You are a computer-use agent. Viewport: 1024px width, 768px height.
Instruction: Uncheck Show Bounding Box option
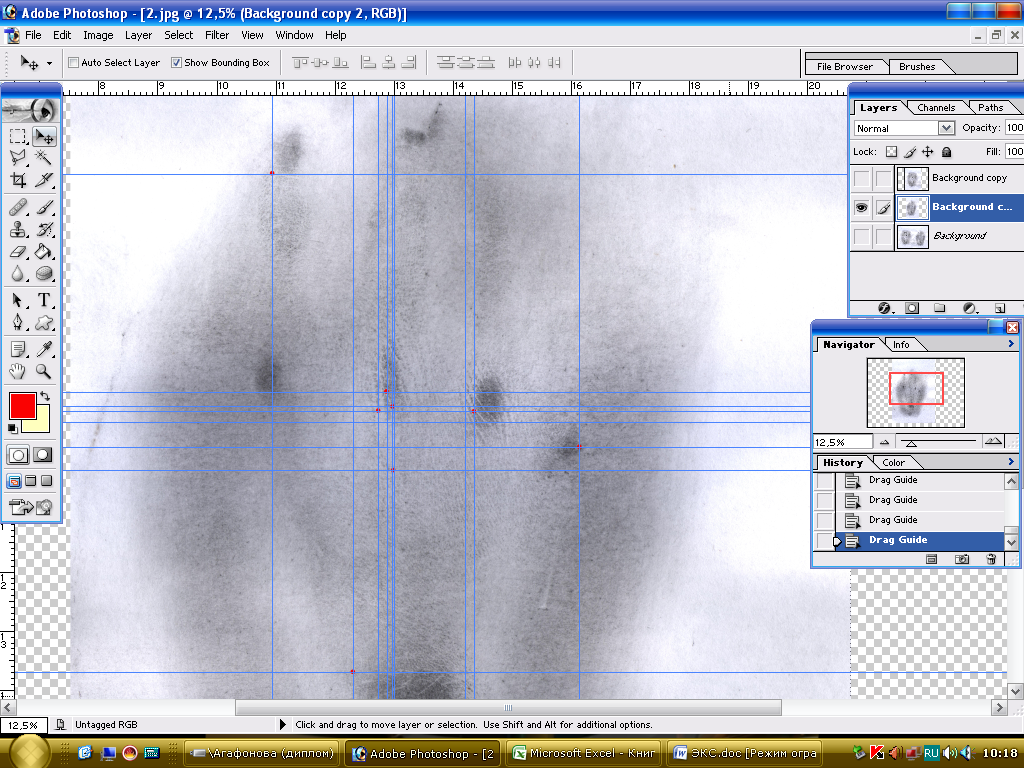pyautogui.click(x=177, y=62)
